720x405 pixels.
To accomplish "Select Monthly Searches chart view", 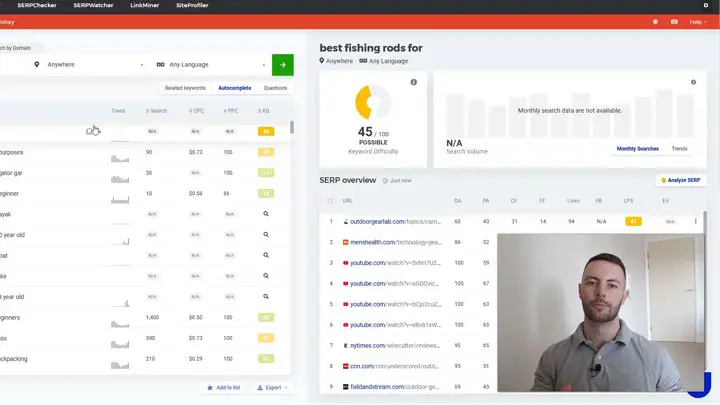I will [638, 148].
